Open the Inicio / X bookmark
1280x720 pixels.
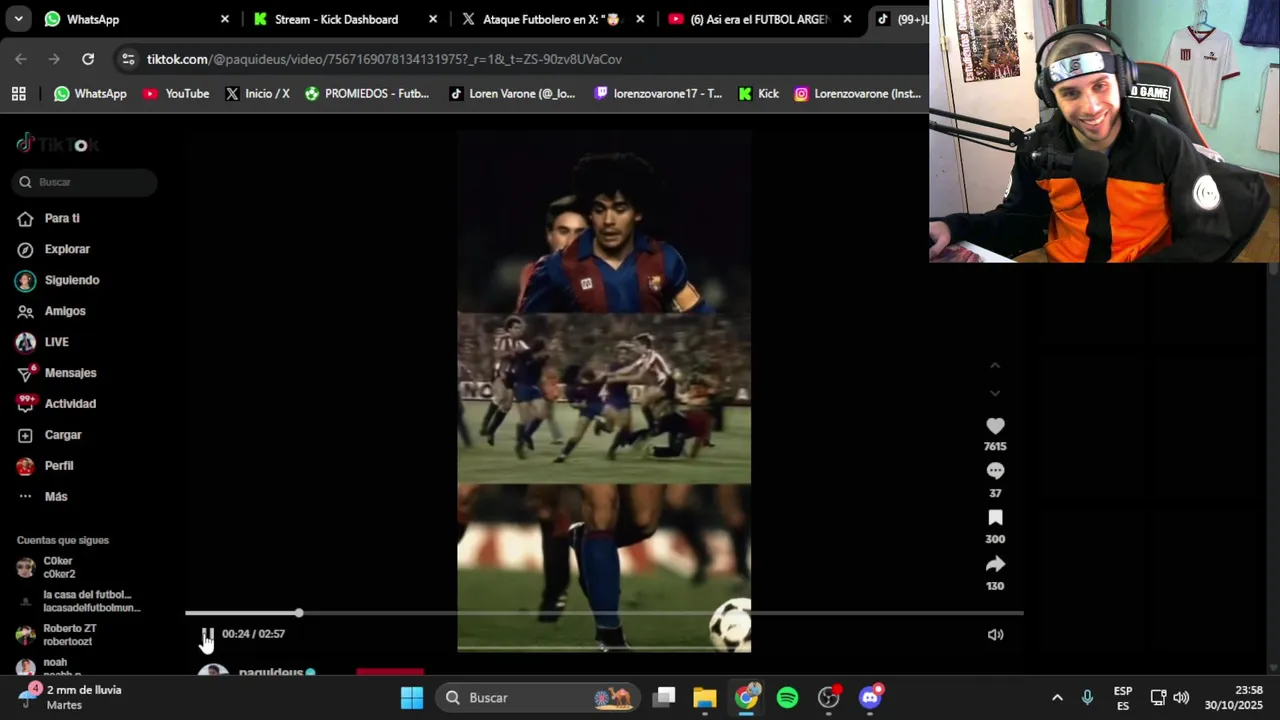click(258, 94)
